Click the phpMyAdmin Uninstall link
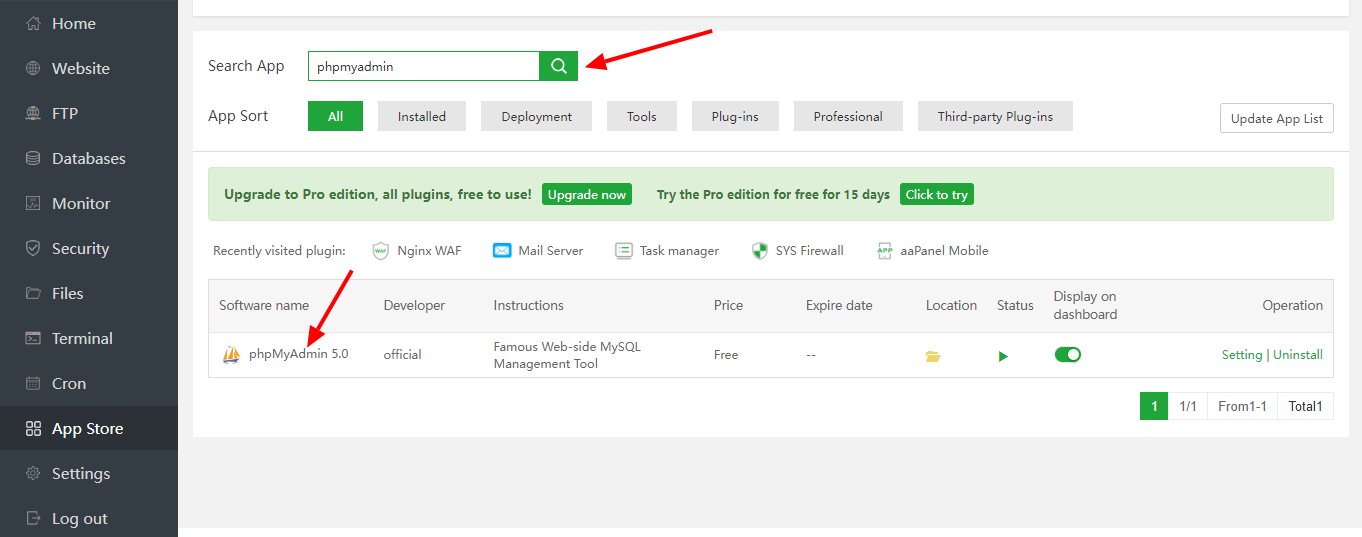 coord(1298,355)
